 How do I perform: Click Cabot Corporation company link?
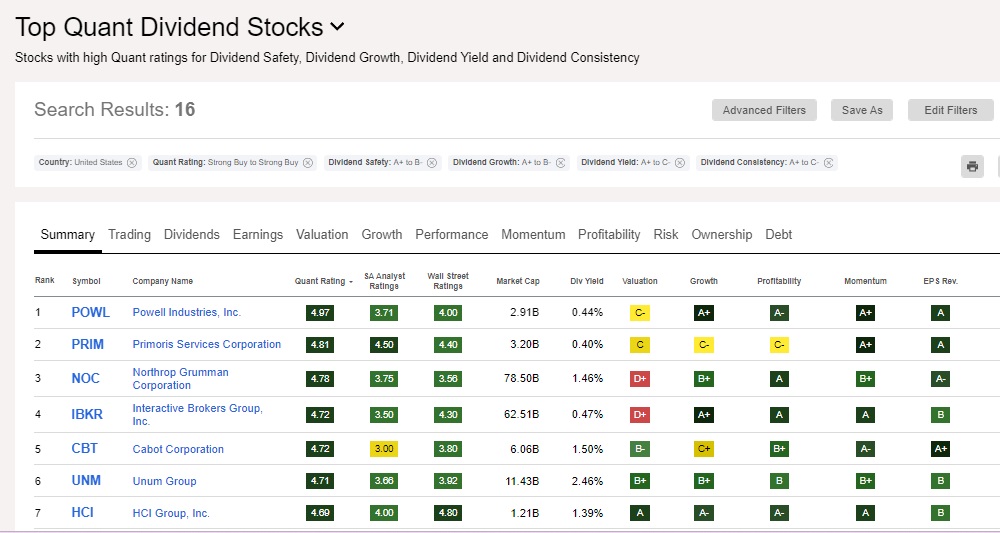[178, 449]
